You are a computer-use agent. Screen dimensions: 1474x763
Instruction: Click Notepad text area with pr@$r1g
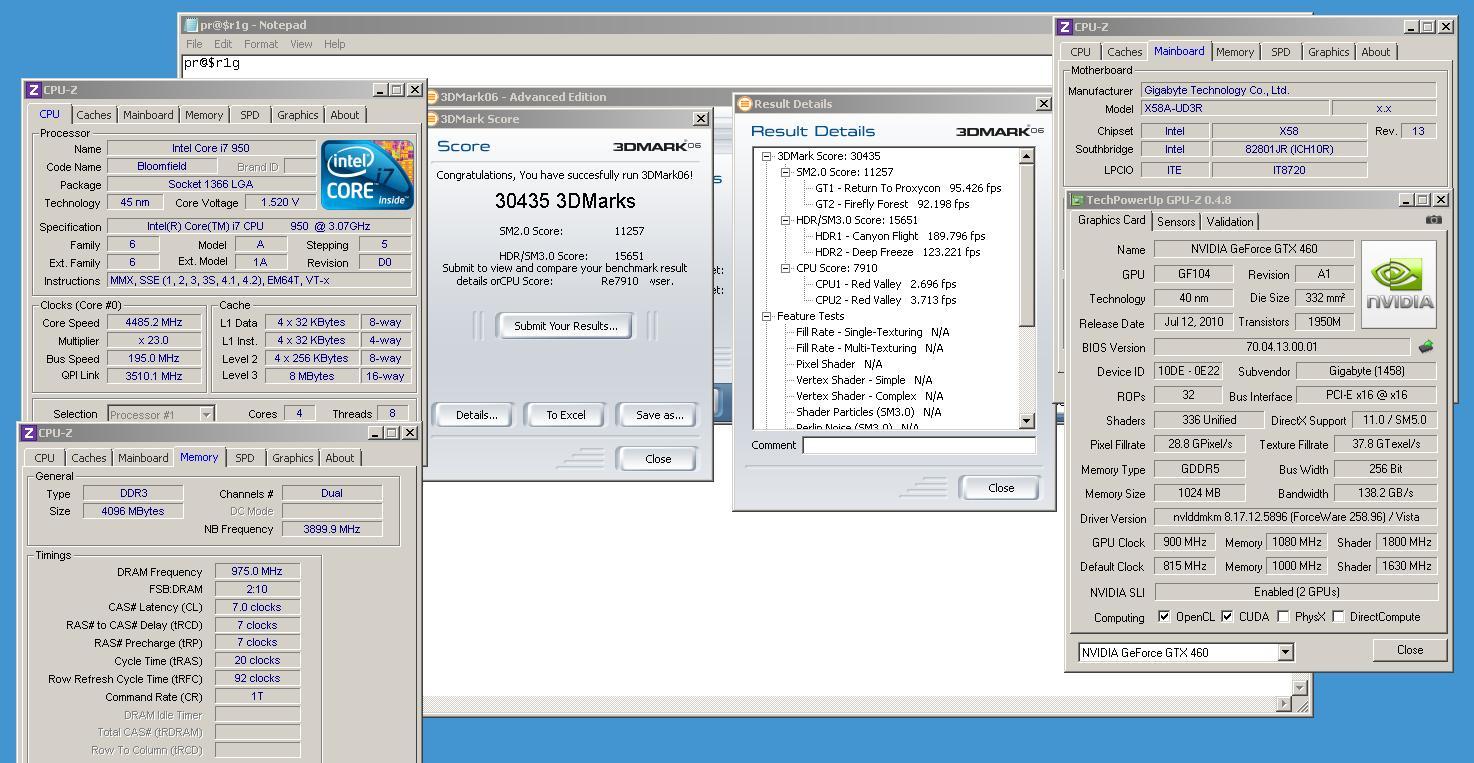pyautogui.click(x=615, y=64)
